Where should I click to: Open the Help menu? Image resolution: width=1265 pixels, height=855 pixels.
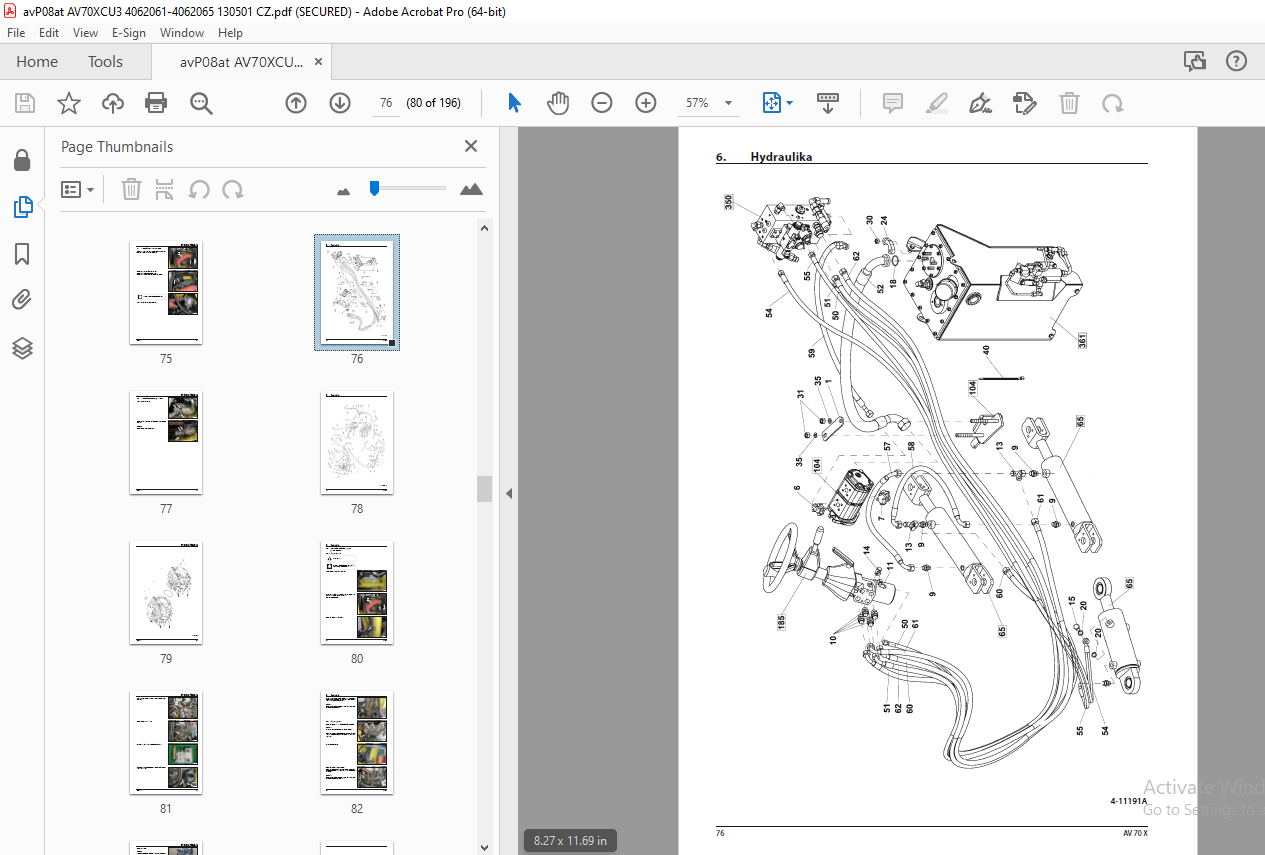[230, 32]
